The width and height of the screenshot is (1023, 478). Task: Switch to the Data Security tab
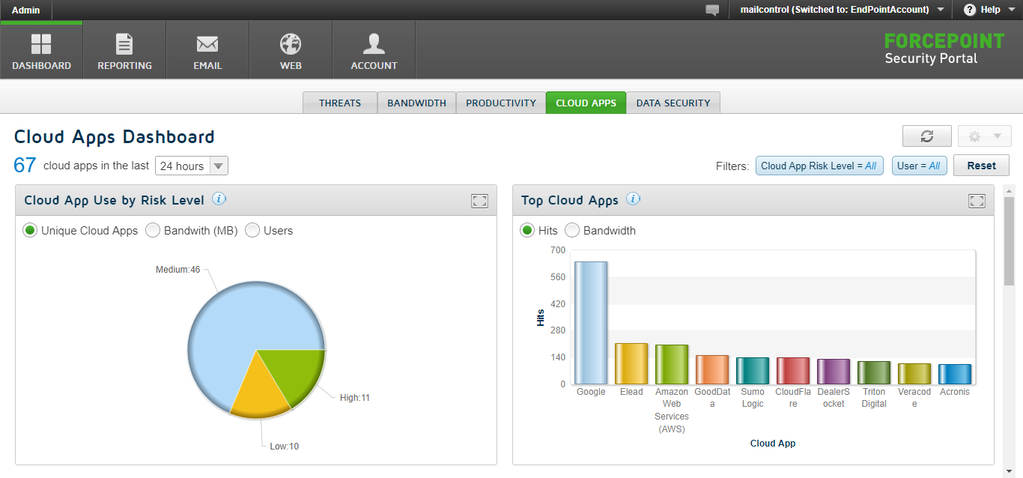point(673,103)
